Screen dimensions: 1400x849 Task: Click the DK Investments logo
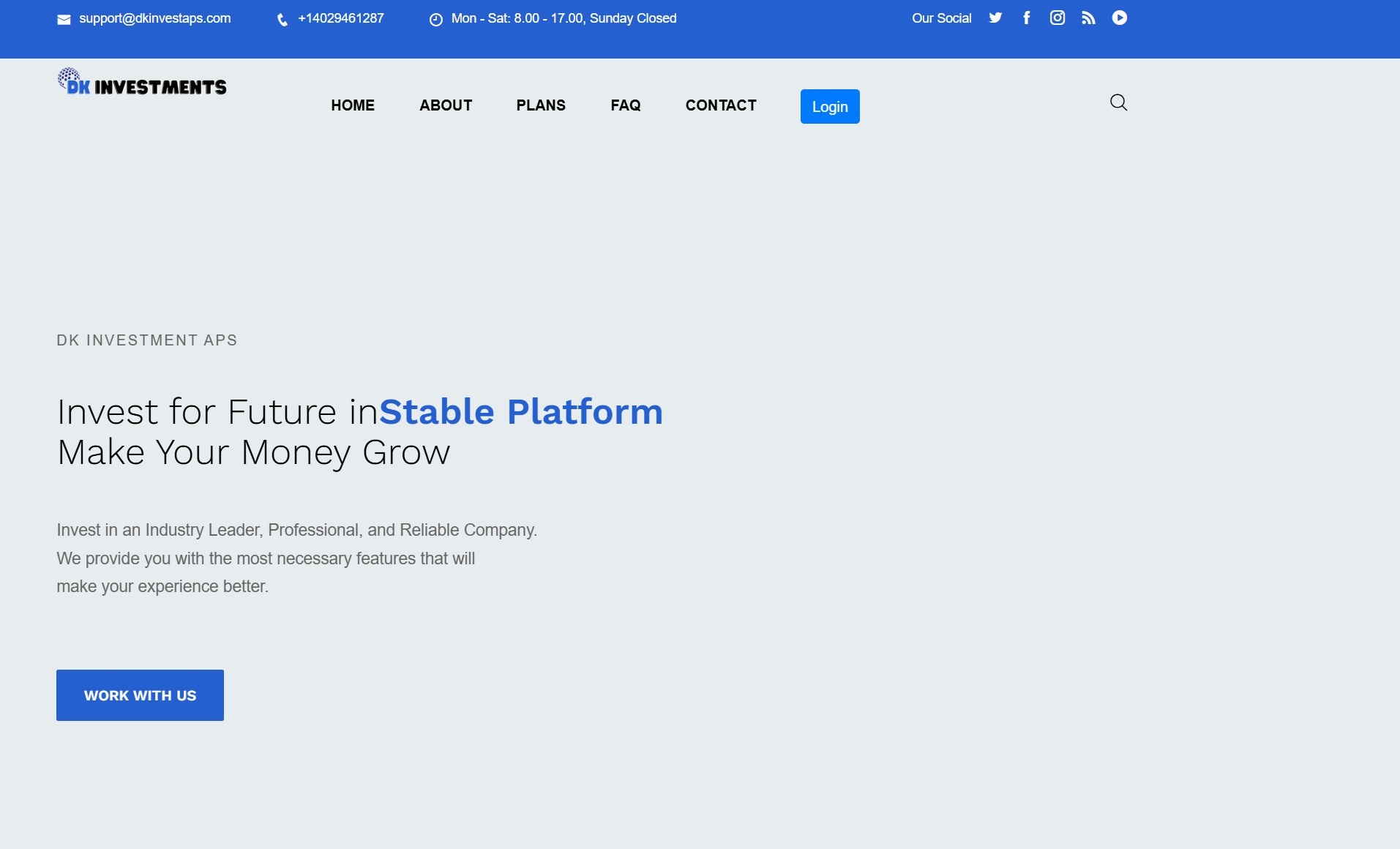click(x=142, y=83)
